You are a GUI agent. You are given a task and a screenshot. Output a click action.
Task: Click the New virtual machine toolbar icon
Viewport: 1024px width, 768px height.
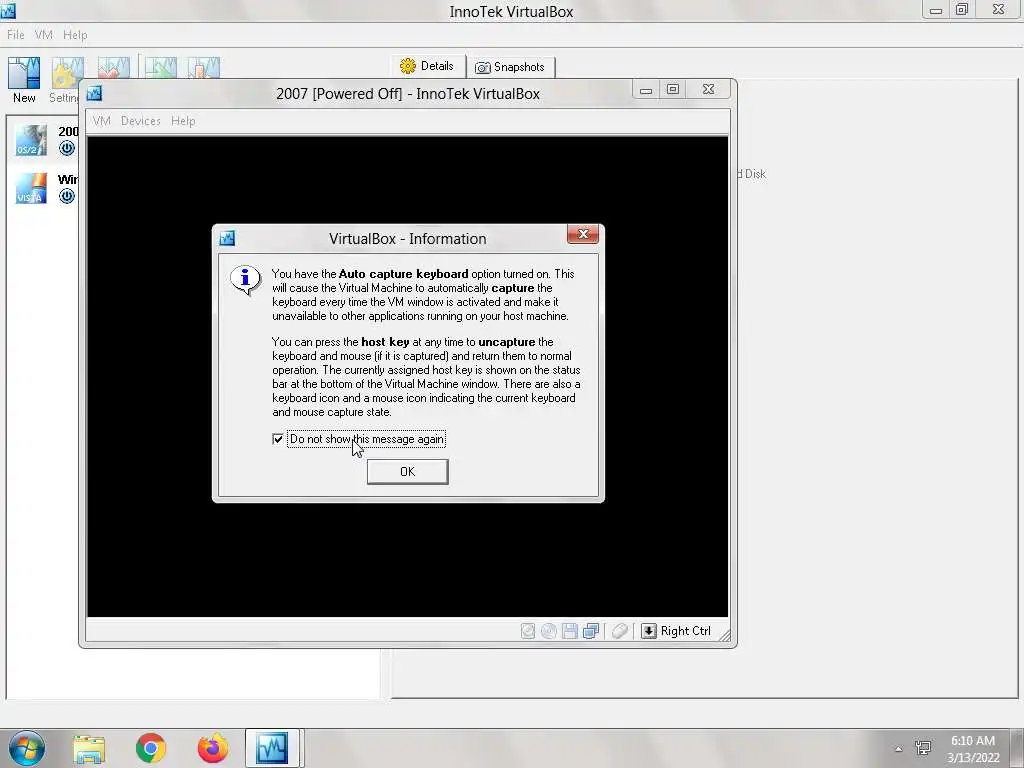coord(24,72)
